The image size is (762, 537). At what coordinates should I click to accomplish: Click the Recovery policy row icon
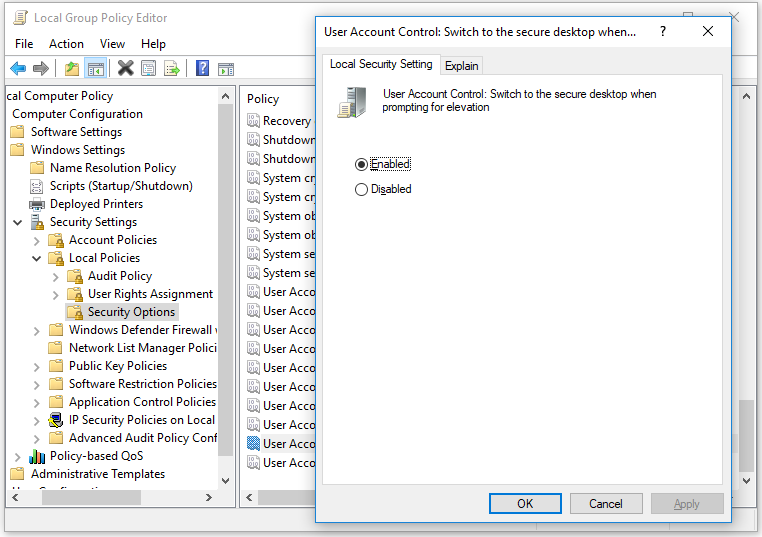(253, 121)
